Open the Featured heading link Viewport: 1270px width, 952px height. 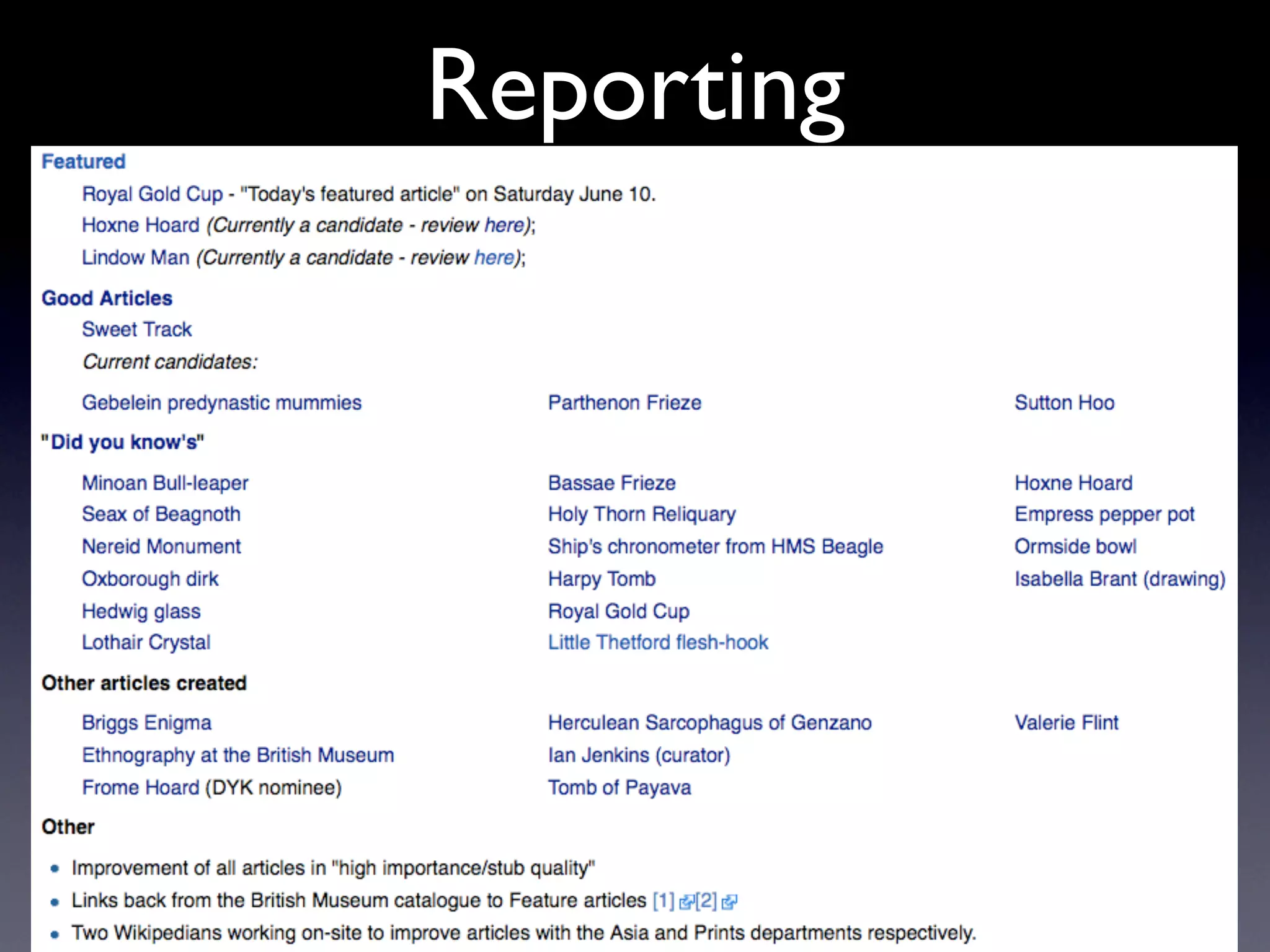(84, 162)
